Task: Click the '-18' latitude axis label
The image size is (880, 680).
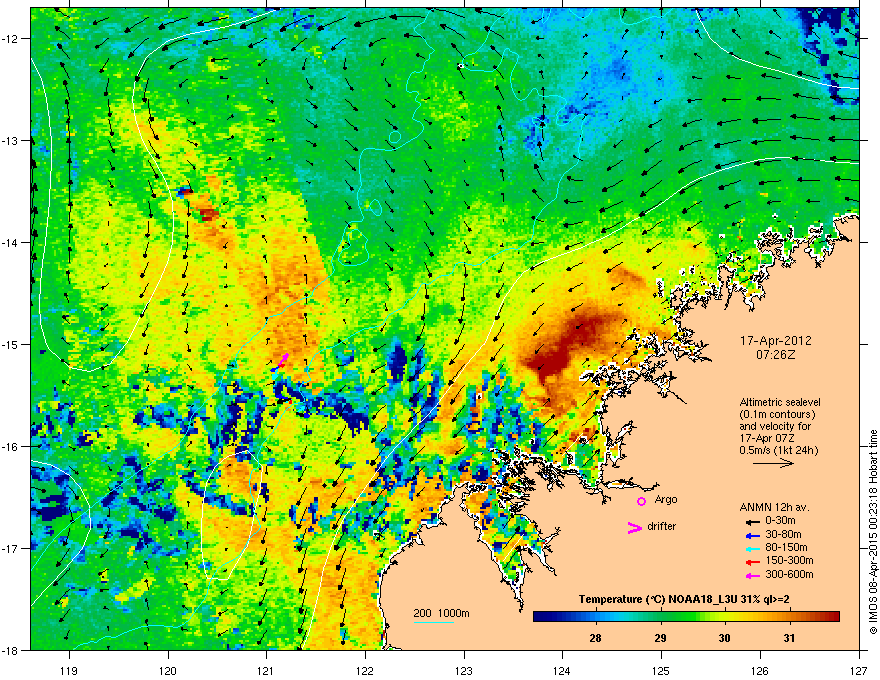Action: 10,650
